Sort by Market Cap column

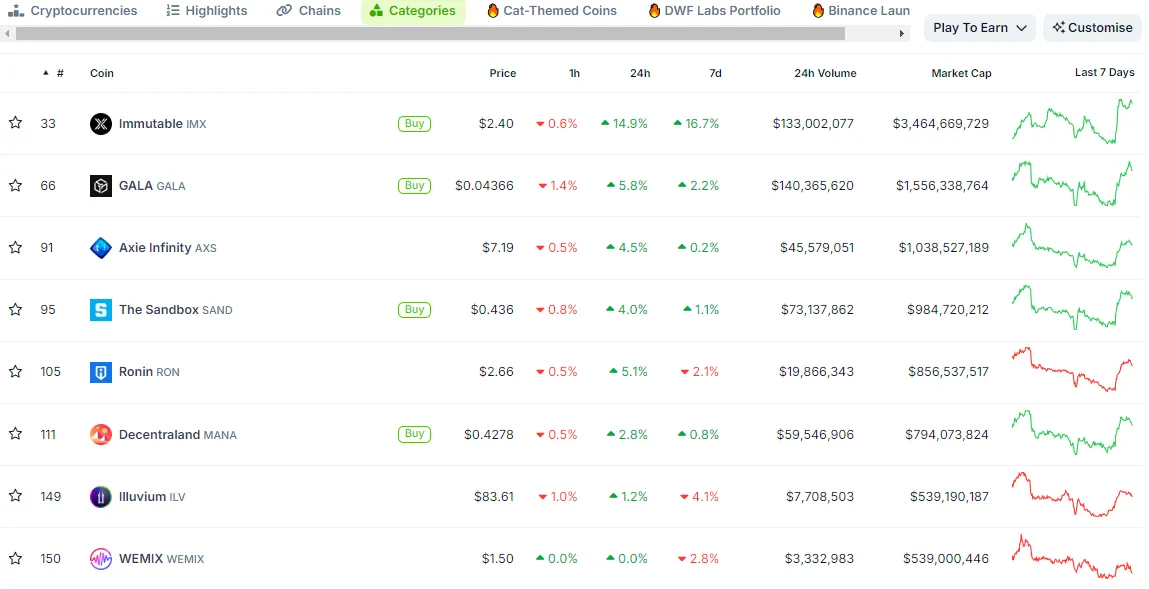tap(961, 73)
